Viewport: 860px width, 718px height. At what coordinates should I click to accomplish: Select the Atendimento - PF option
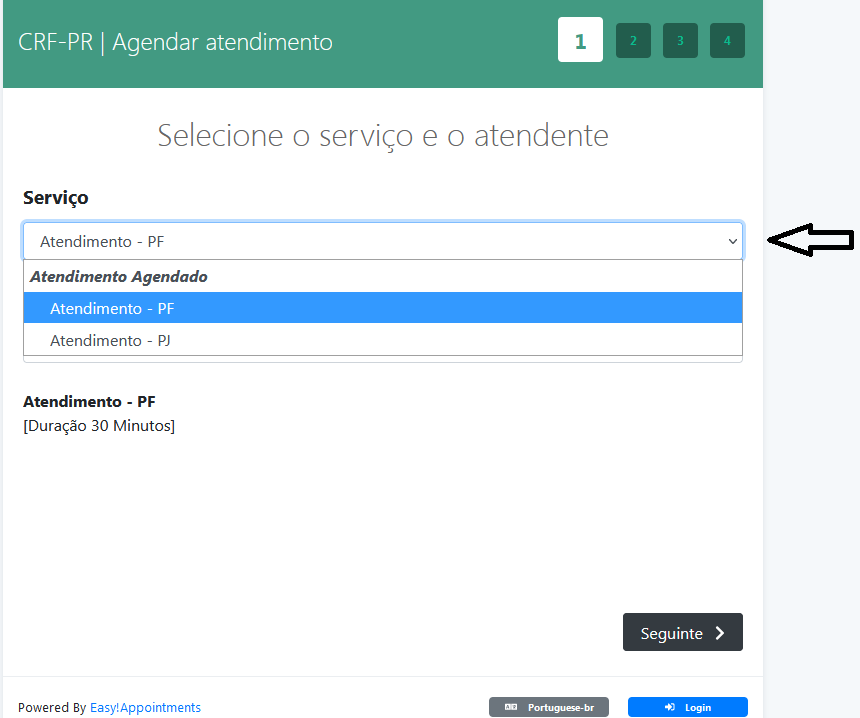click(112, 308)
